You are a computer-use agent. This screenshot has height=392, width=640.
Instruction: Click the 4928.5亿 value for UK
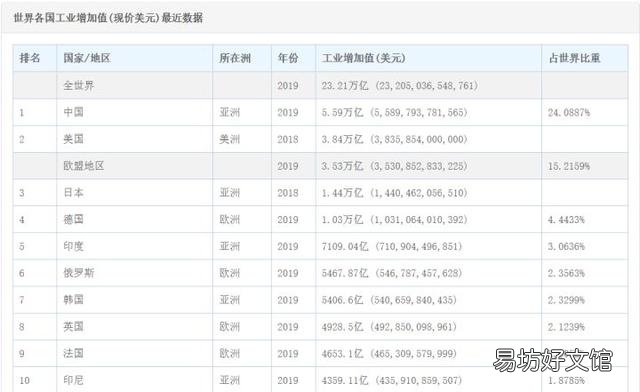[x=389, y=327]
